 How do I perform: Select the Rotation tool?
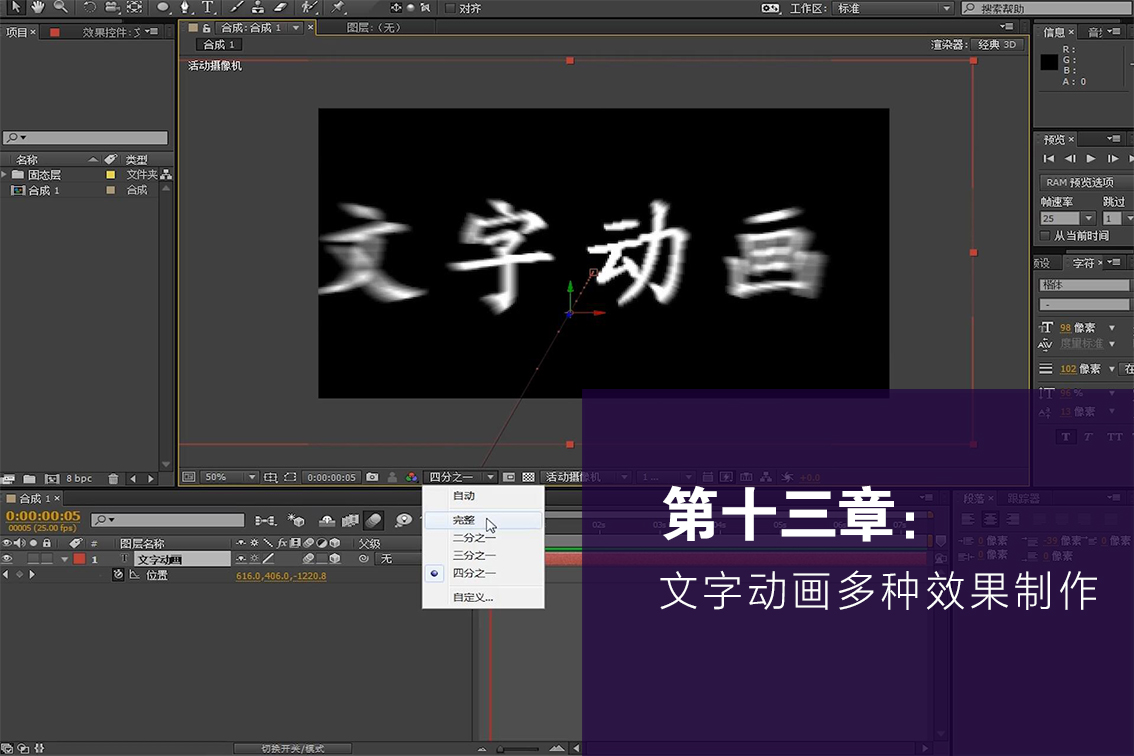pyautogui.click(x=89, y=7)
